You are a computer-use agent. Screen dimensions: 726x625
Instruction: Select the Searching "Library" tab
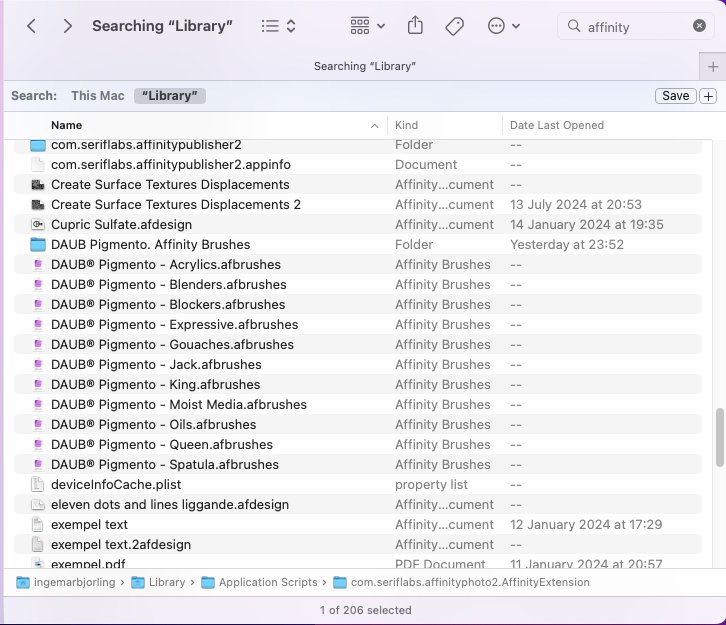pyautogui.click(x=364, y=66)
